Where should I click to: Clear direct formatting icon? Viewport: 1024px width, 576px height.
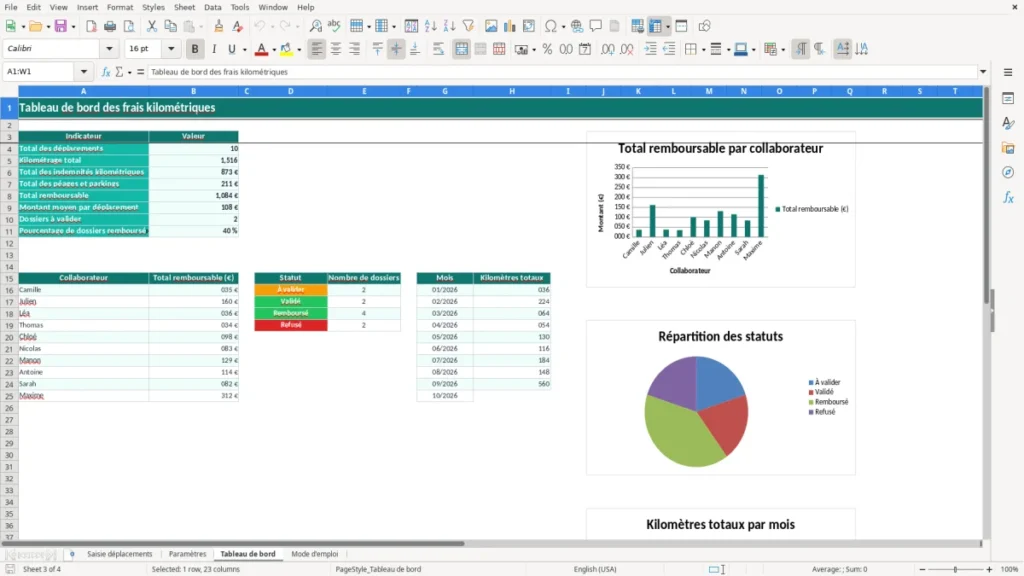coord(238,26)
